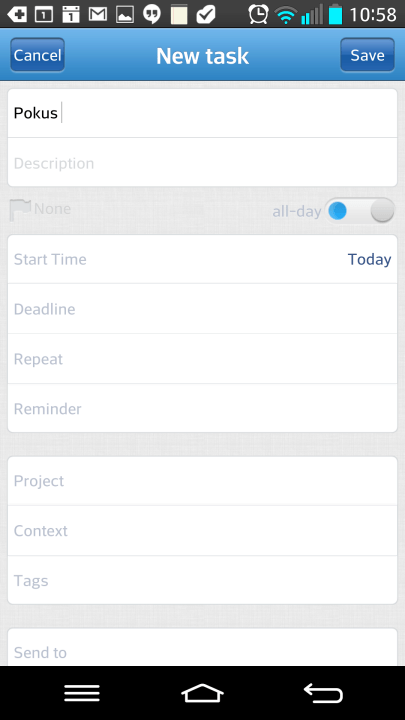Image resolution: width=405 pixels, height=720 pixels.
Task: Tap the Android back arrow icon
Action: pyautogui.click(x=323, y=693)
